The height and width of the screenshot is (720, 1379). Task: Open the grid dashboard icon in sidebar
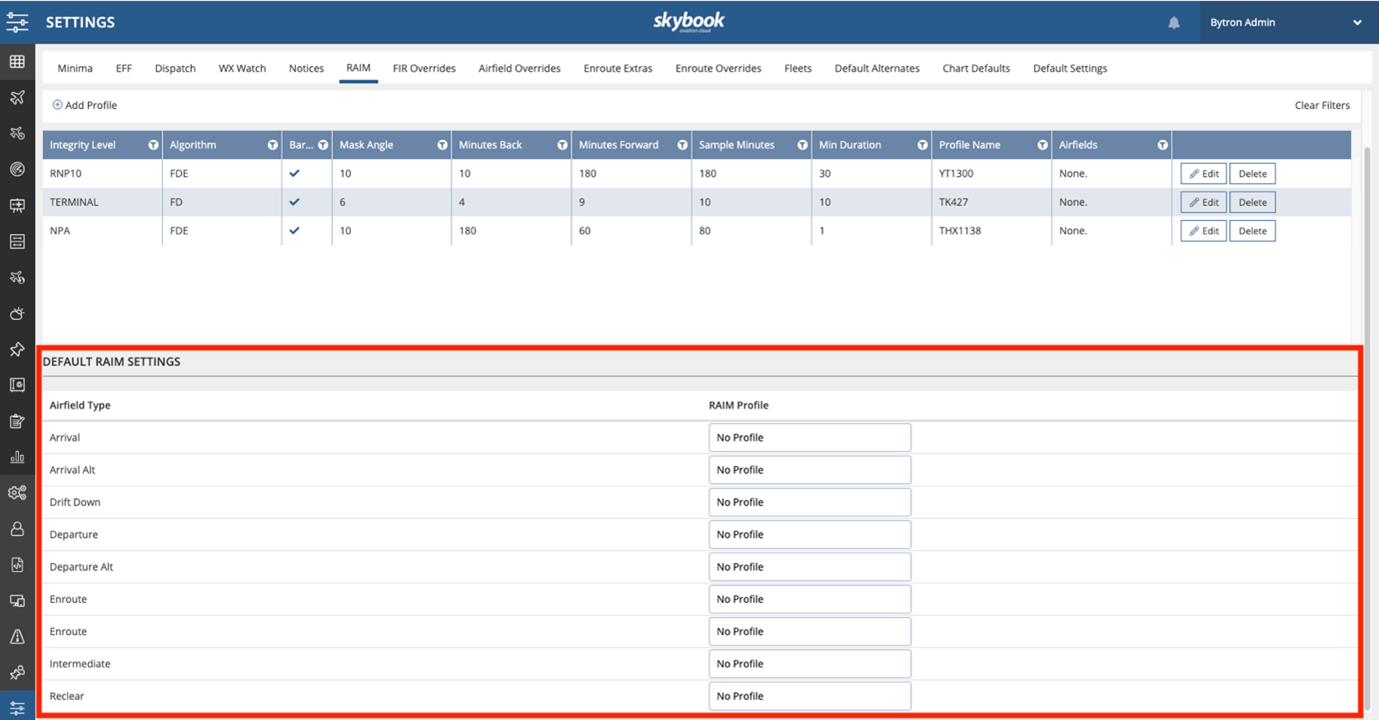click(17, 62)
